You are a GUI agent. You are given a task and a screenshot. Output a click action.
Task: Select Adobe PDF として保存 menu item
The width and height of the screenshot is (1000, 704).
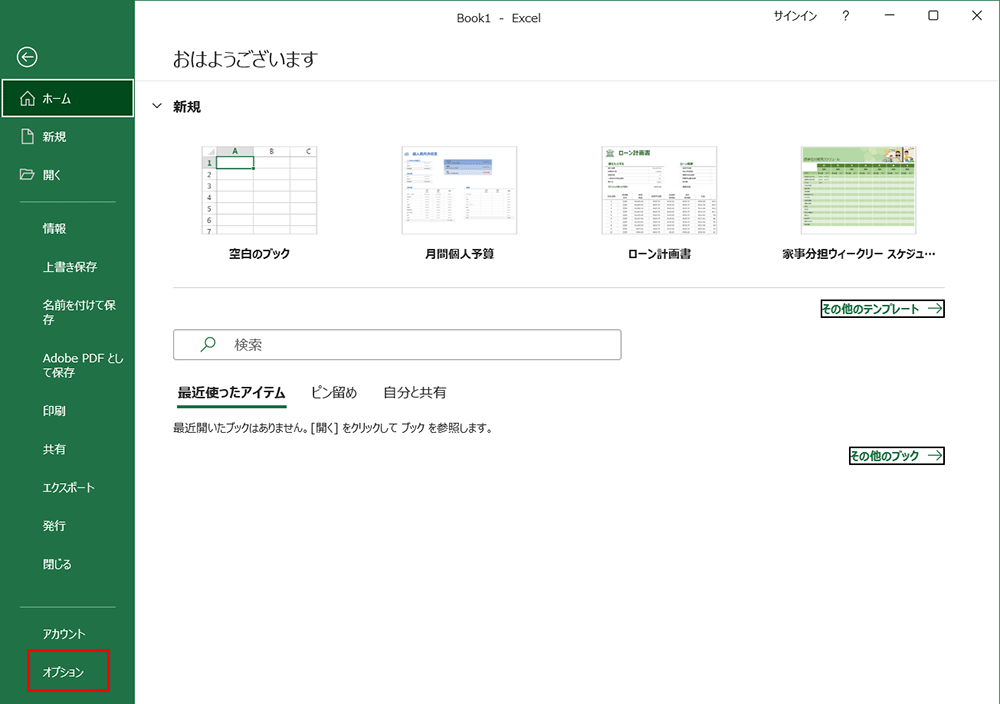[83, 365]
